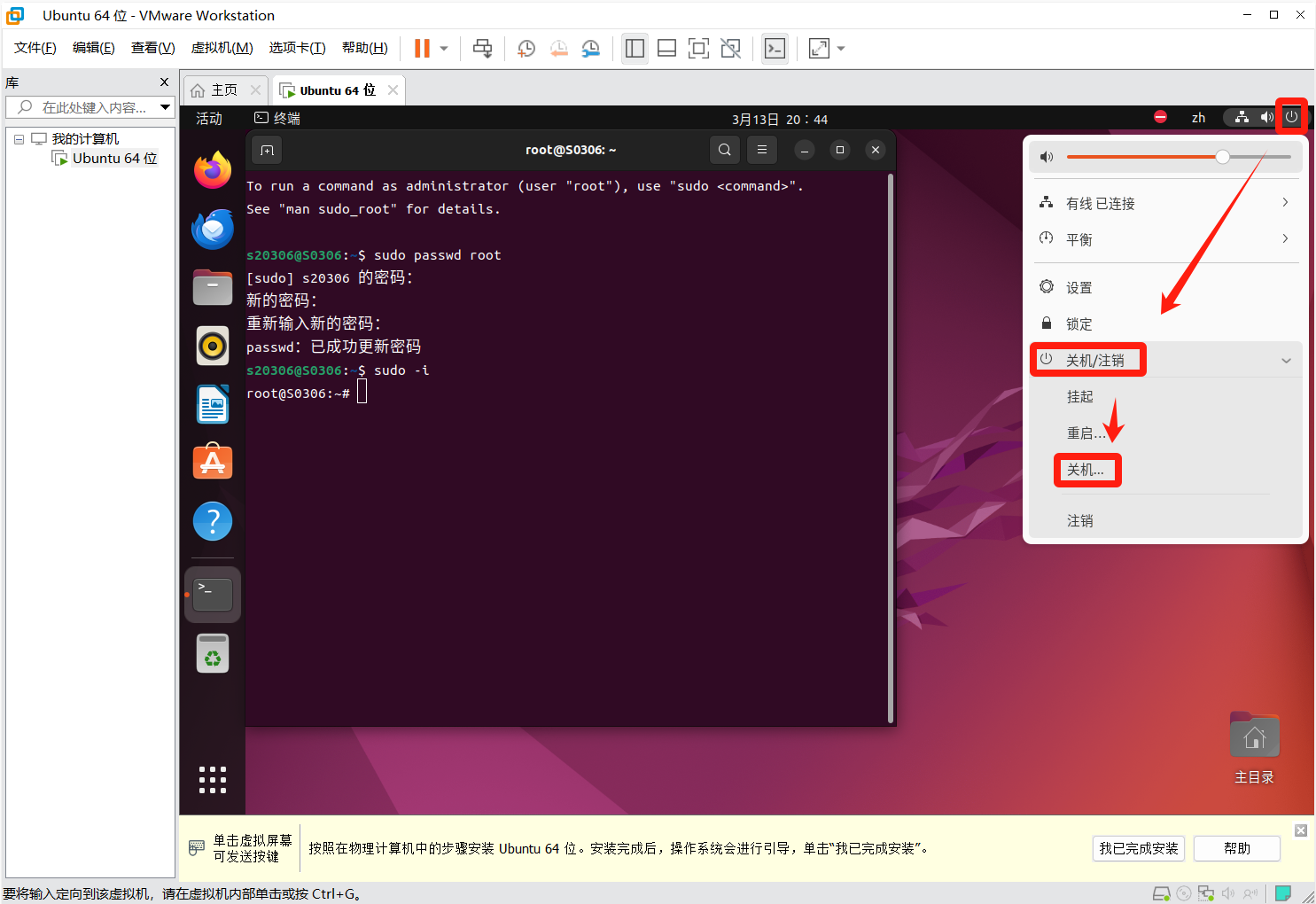Open the Trash from the dock
The height and width of the screenshot is (904, 1316).
[x=213, y=654]
